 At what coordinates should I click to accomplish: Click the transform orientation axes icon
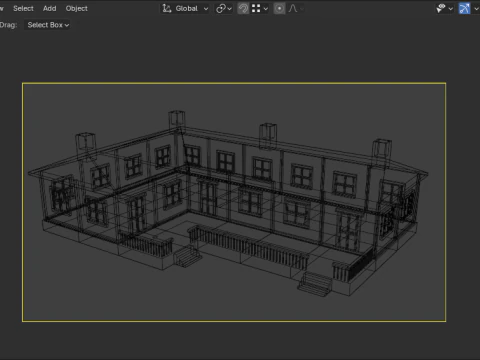(167, 9)
